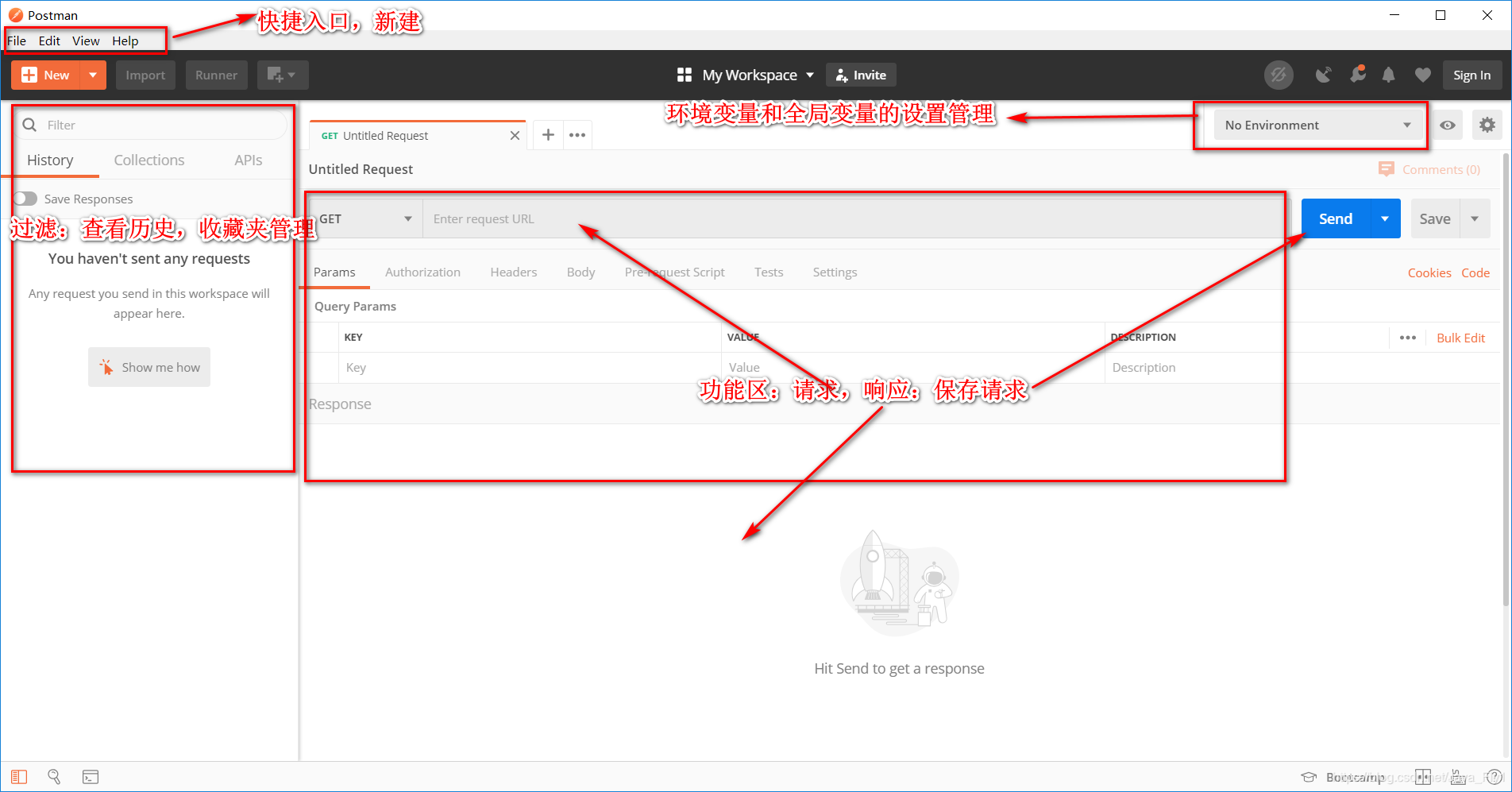Switch to the Collections tab

tap(149, 160)
